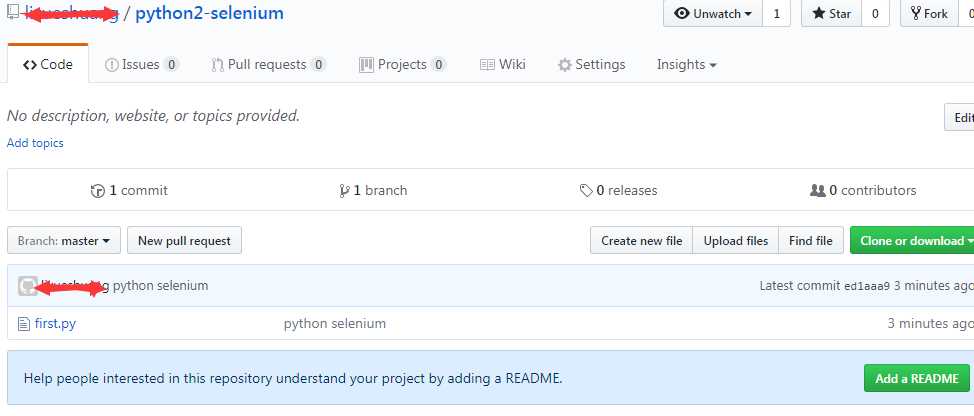Click the README help message text

point(293,378)
